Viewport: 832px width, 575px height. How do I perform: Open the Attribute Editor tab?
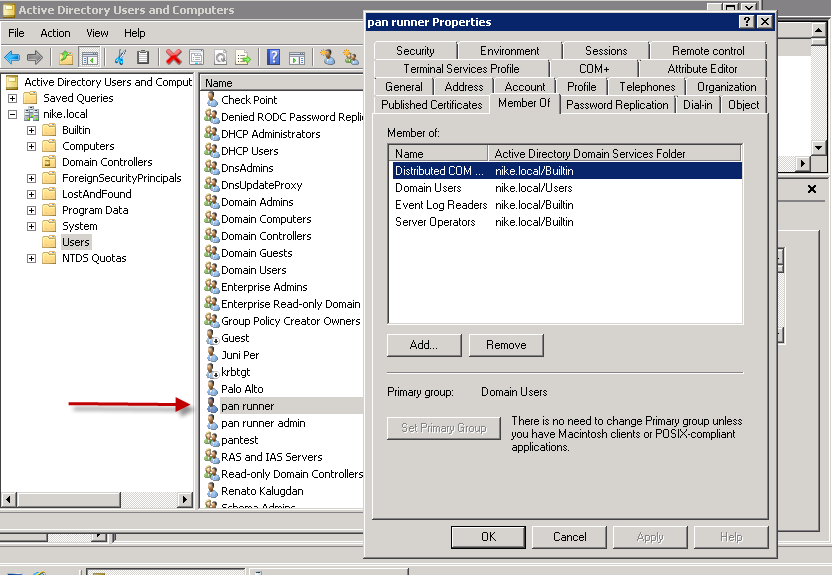click(x=702, y=69)
